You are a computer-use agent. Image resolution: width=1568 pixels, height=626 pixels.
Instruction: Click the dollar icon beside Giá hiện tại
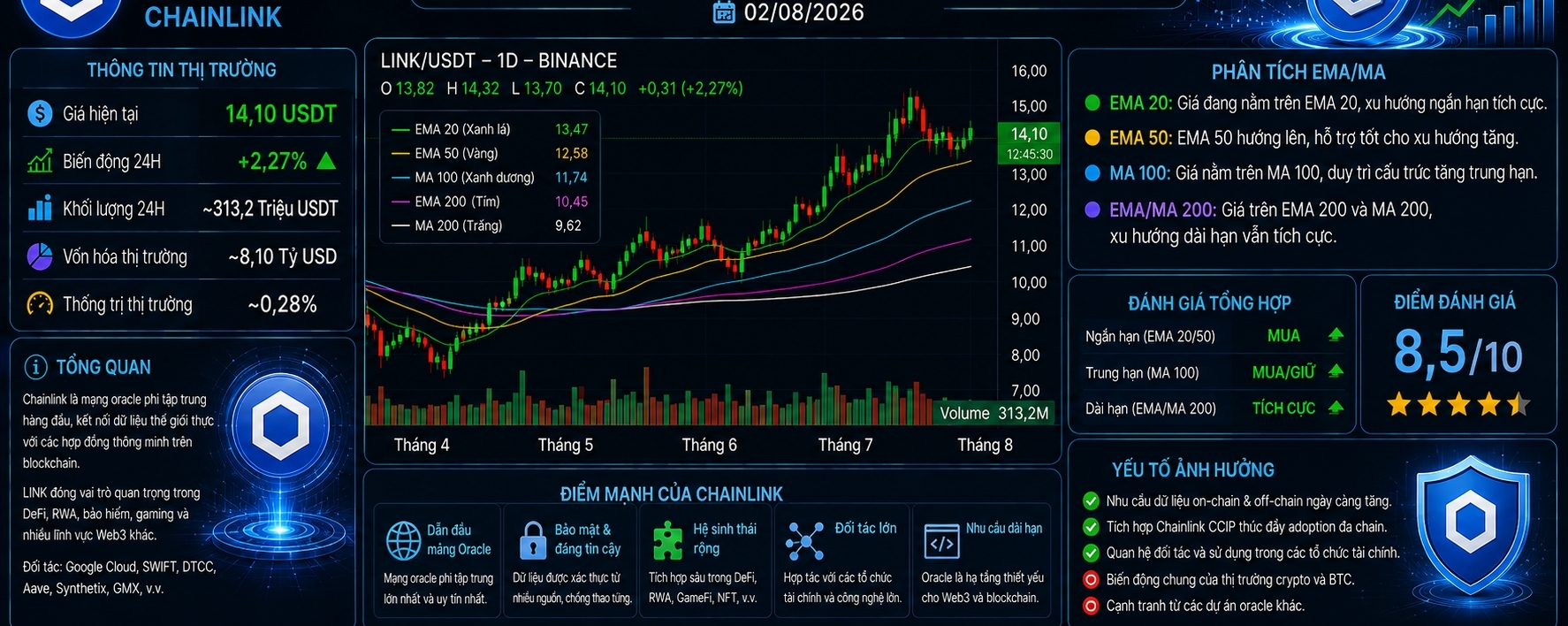point(40,113)
